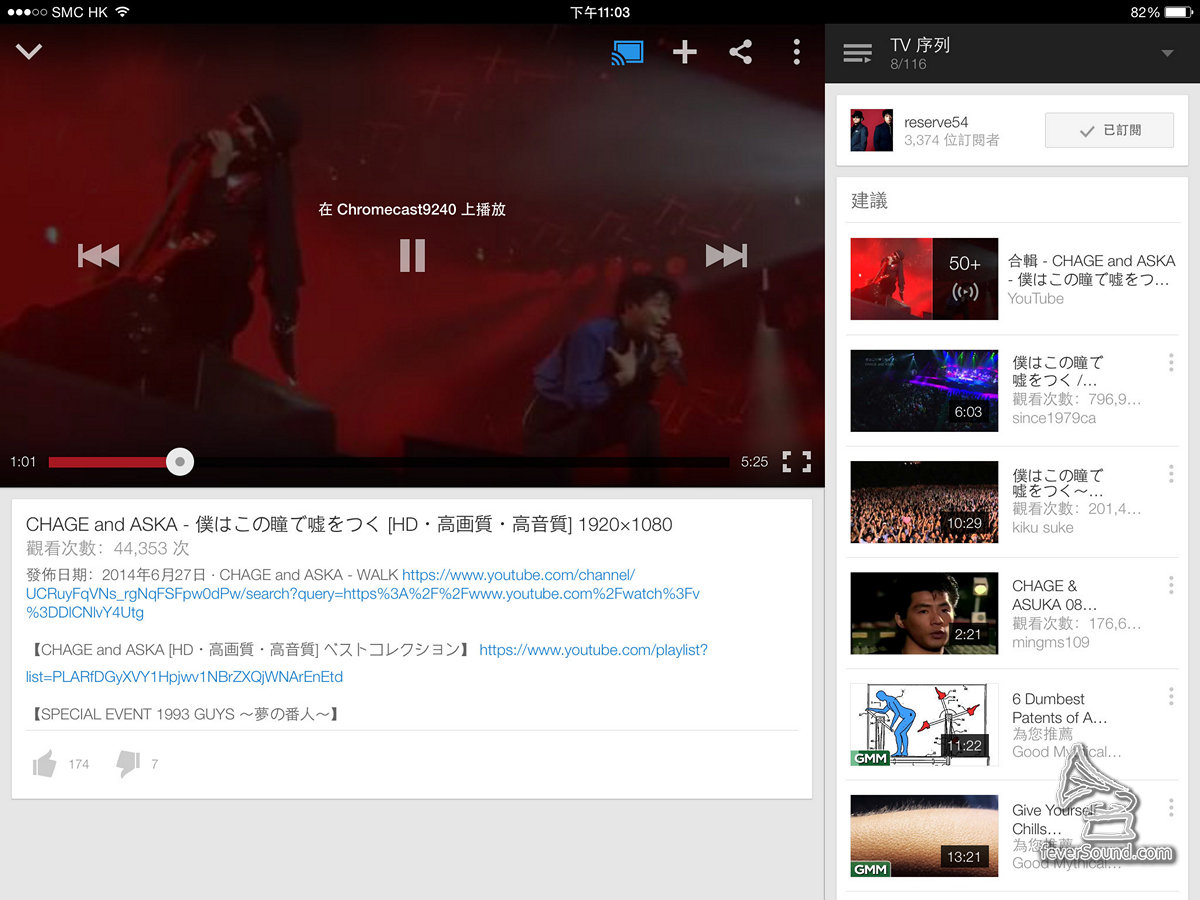Tap the 在 Chromecast9240 上播放 status text
This screenshot has height=900, width=1200.
(412, 209)
